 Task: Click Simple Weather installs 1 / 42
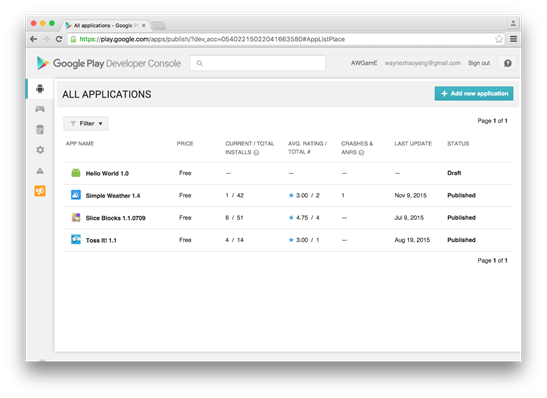click(234, 195)
